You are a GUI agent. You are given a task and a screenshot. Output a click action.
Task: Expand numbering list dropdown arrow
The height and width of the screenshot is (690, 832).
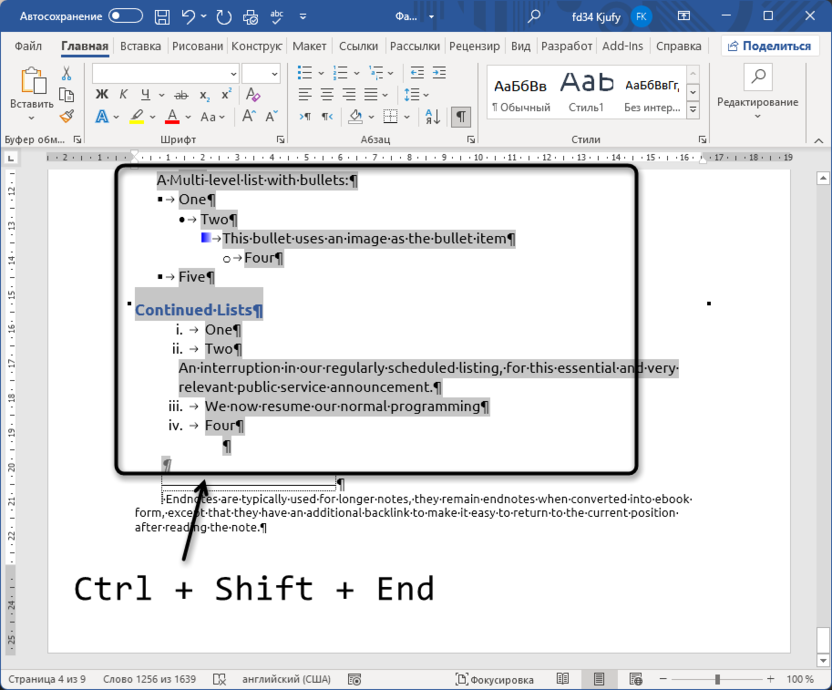coord(357,73)
